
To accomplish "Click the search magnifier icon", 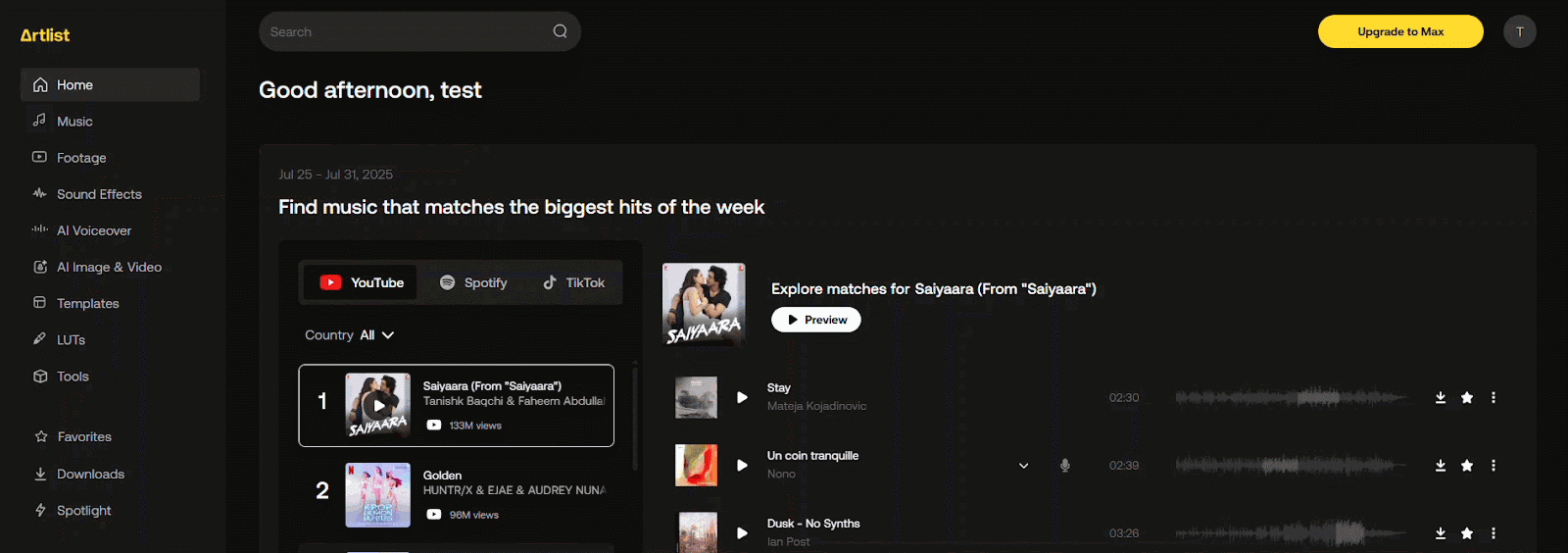I will pyautogui.click(x=560, y=31).
